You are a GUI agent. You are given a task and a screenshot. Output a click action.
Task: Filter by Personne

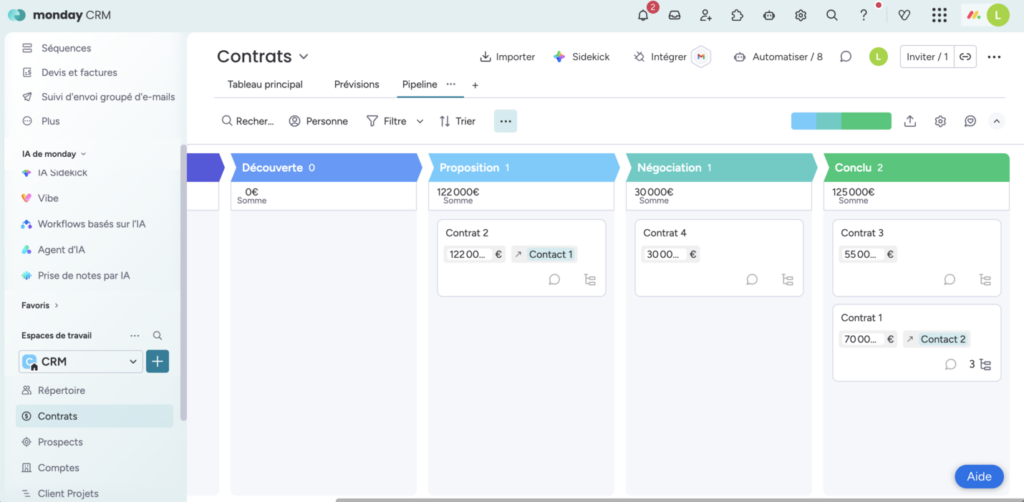point(318,121)
